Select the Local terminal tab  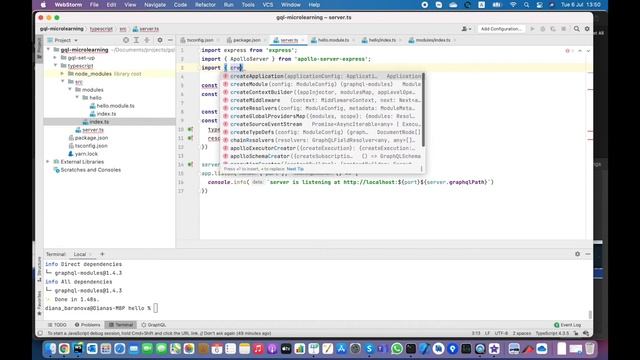coord(80,254)
